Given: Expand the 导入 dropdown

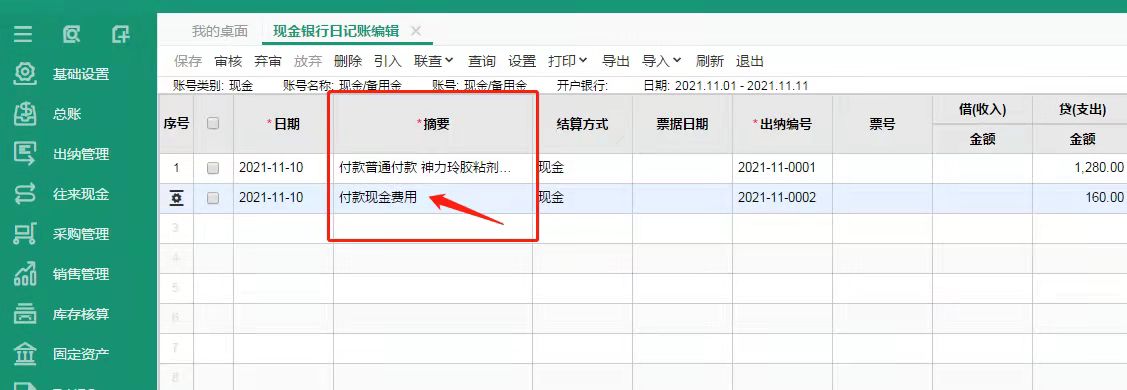Looking at the screenshot, I should click(661, 61).
